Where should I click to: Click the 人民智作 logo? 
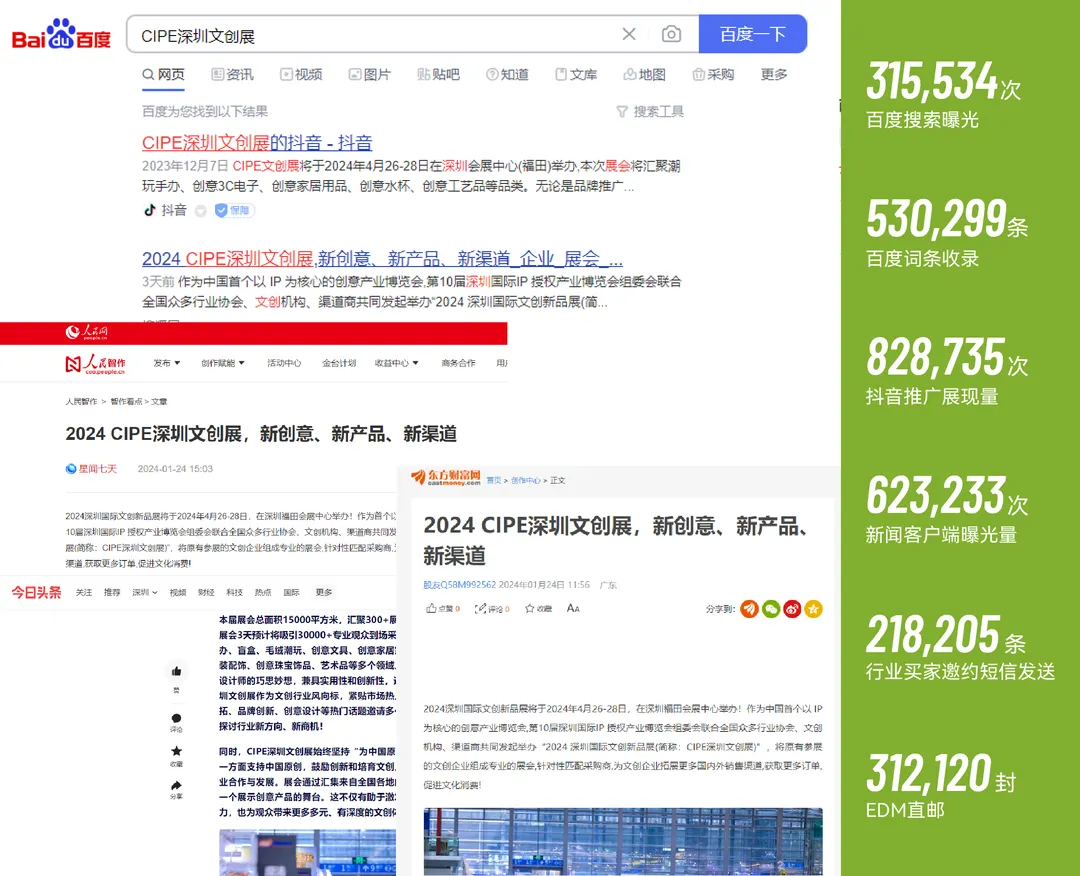pyautogui.click(x=96, y=364)
